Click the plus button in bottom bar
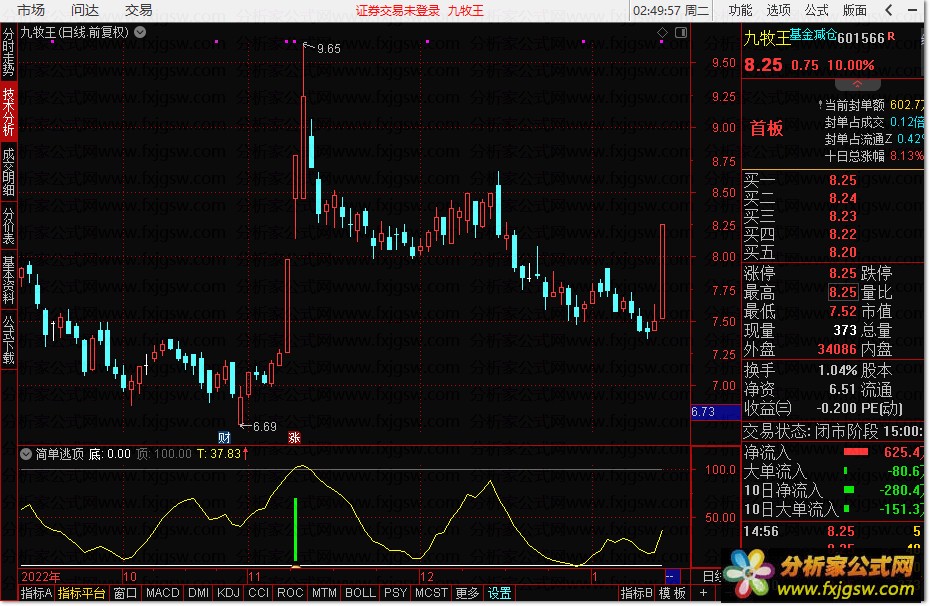 [703, 592]
